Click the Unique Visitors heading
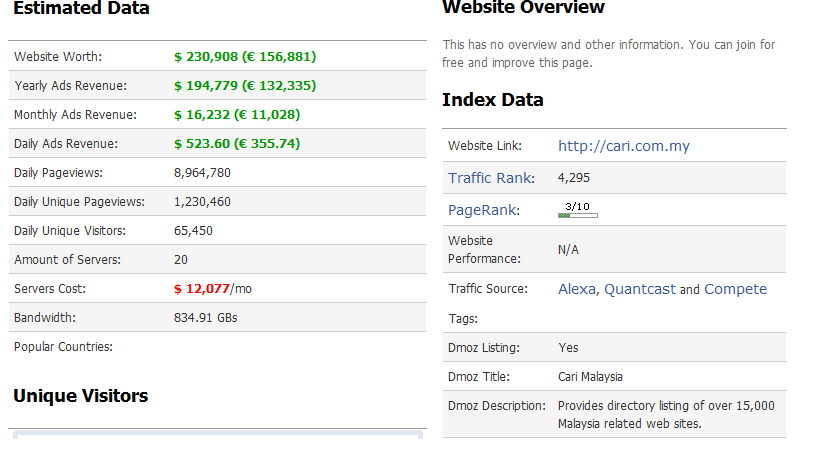This screenshot has height=460, width=819. click(x=80, y=396)
